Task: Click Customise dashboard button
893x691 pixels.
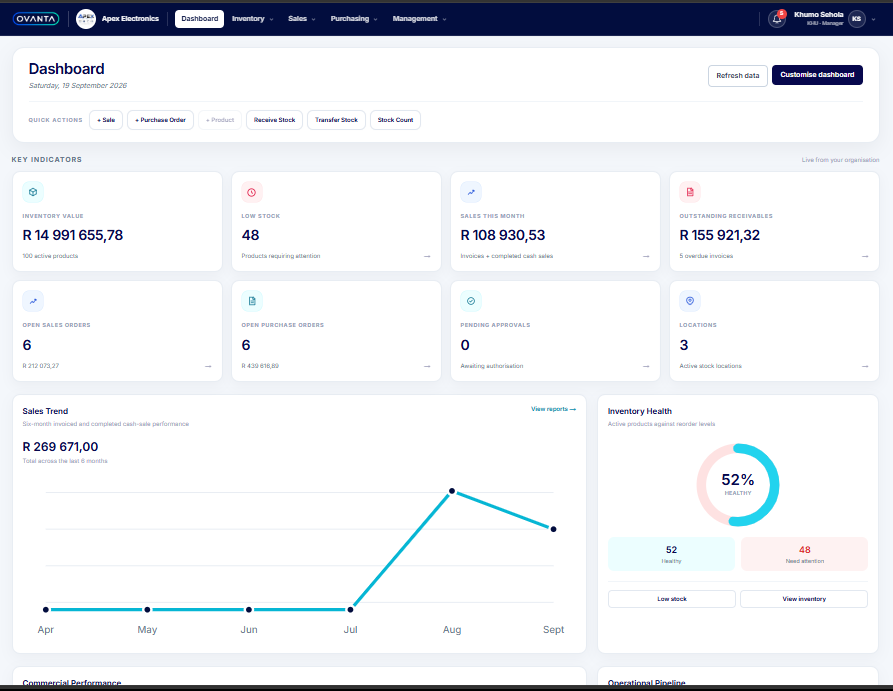Action: pos(817,75)
